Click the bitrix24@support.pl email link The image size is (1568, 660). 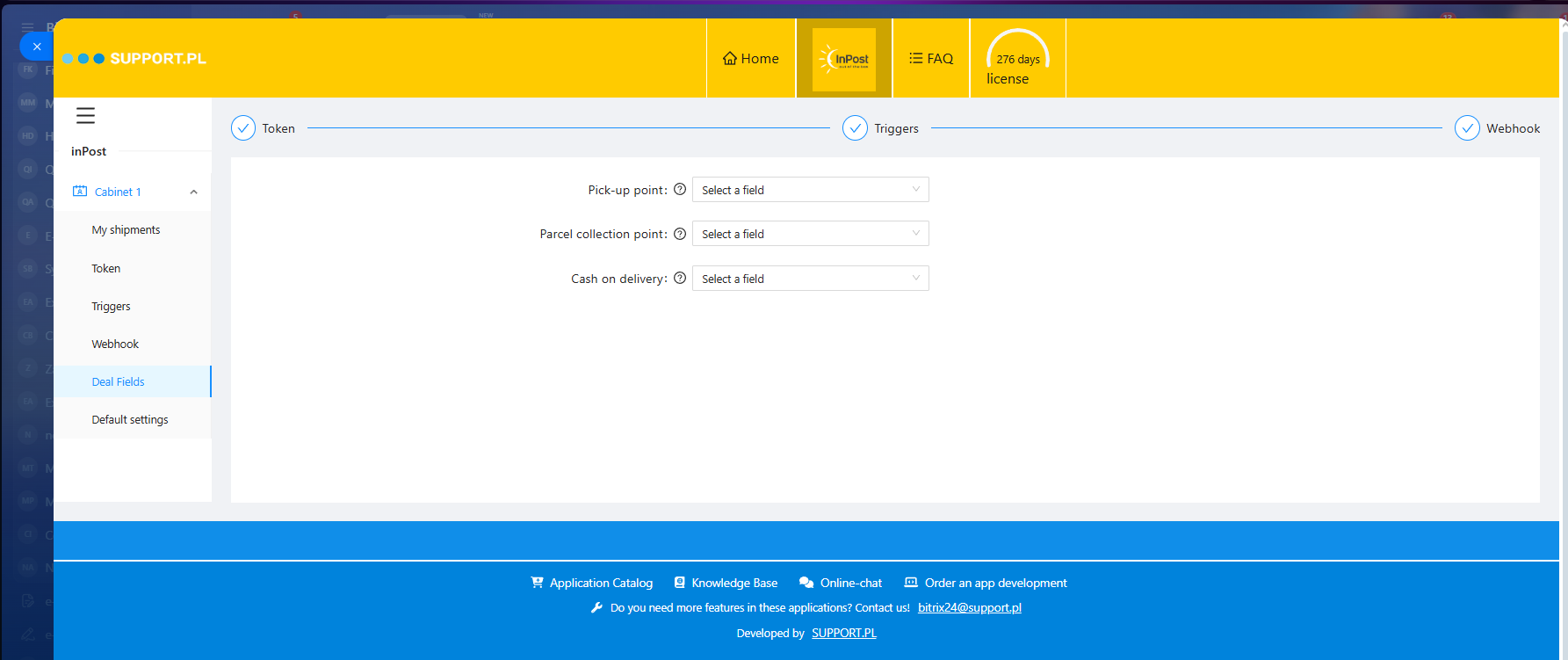[x=969, y=608]
